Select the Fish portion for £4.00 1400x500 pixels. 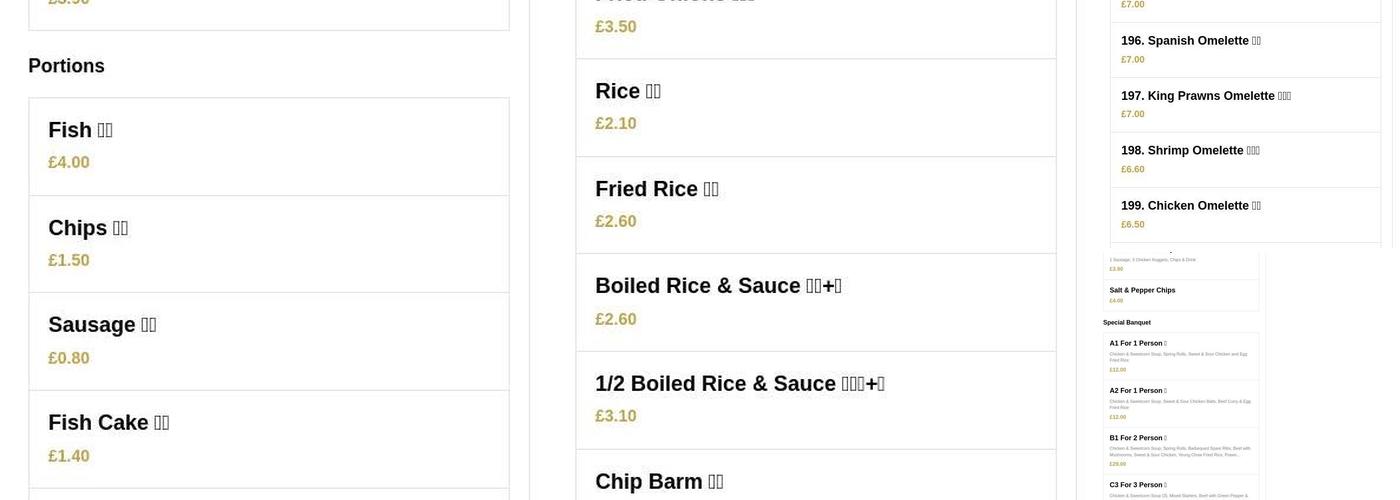pos(268,146)
